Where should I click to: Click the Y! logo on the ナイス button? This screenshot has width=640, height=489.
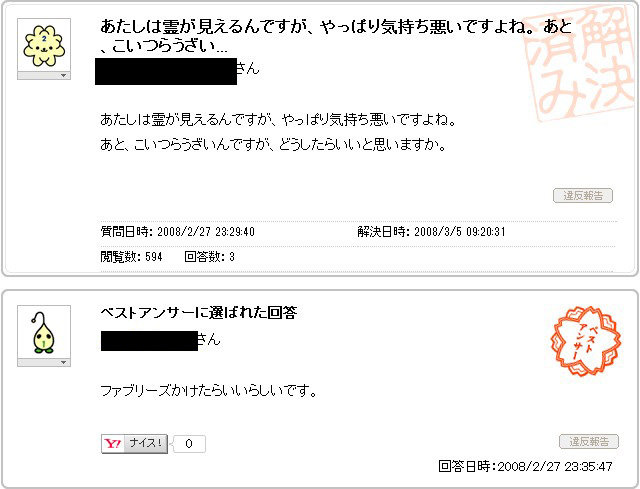point(113,444)
